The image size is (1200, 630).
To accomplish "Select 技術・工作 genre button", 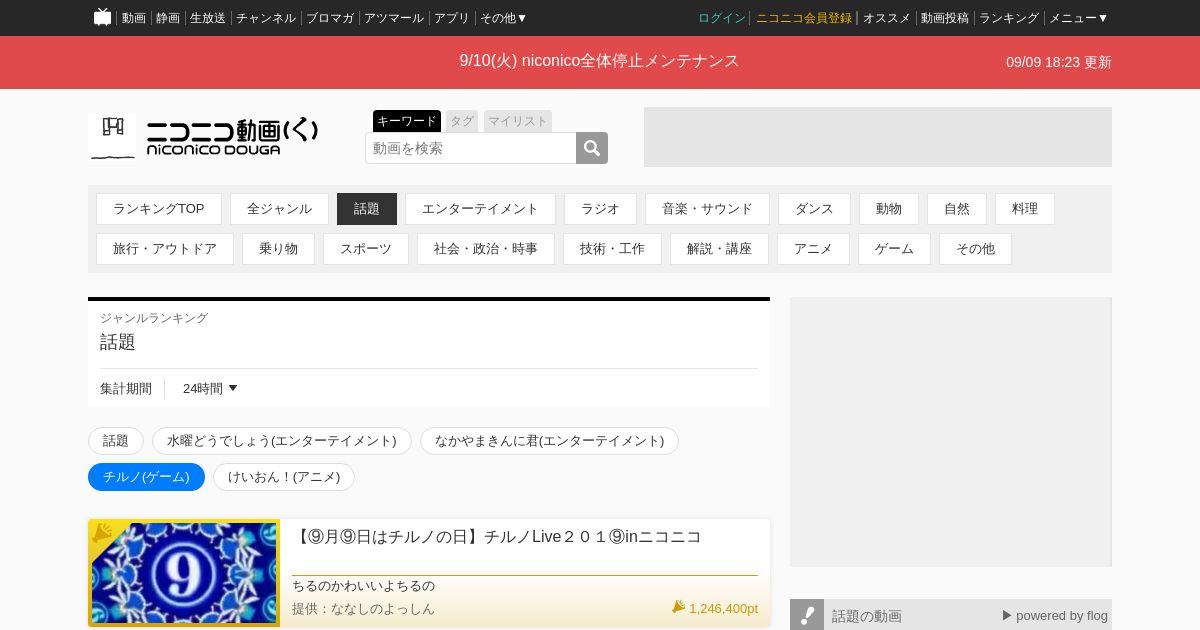I will 612,249.
